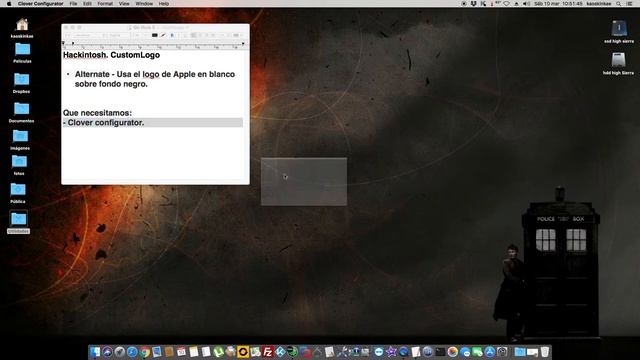Open the Format menu
Viewport: 640px width, 360px height.
pyautogui.click(x=105, y=4)
